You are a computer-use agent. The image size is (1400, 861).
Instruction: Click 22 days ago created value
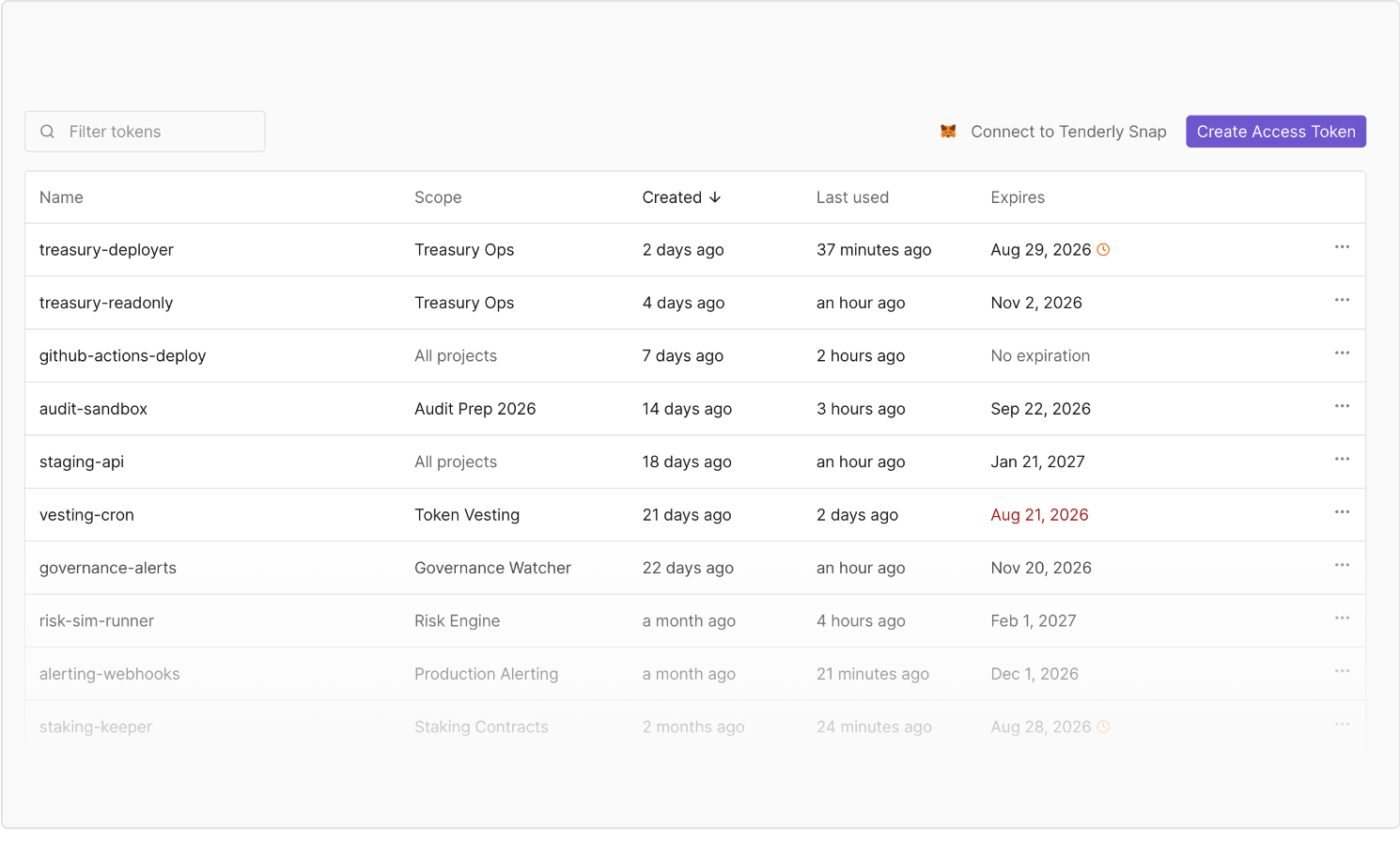[x=688, y=568]
